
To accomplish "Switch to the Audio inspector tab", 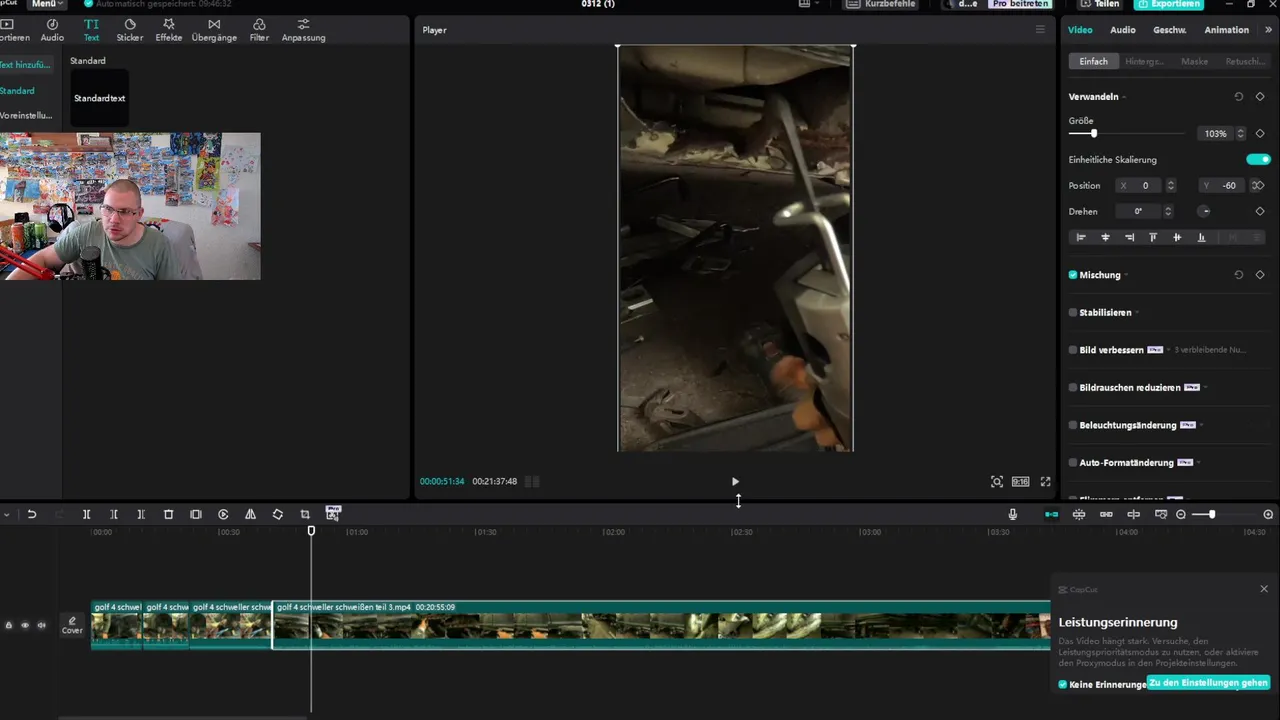I will point(1123,30).
